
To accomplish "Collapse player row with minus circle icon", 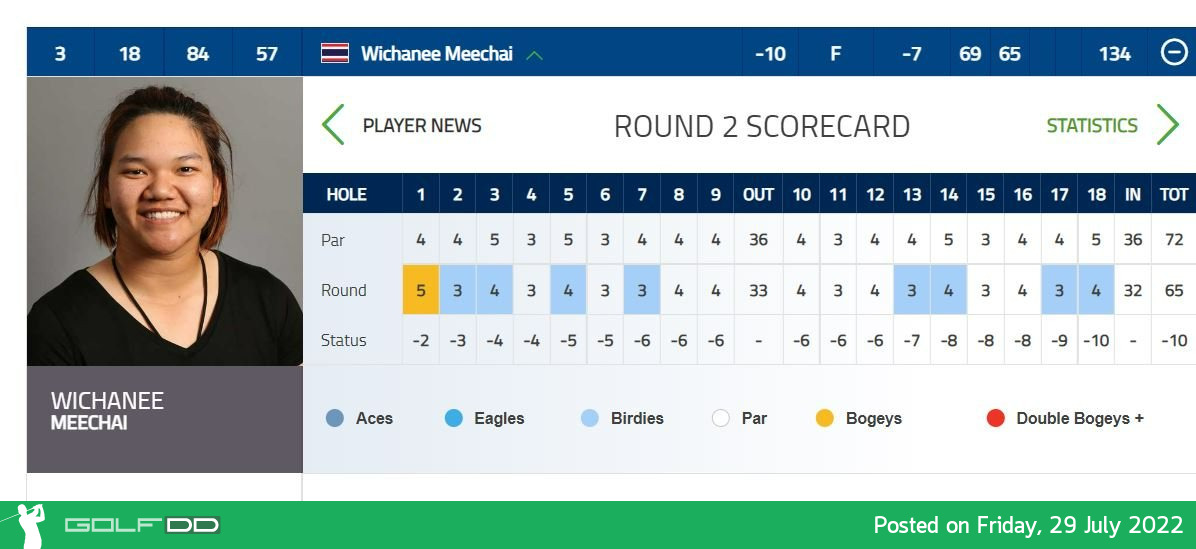I will point(1174,53).
